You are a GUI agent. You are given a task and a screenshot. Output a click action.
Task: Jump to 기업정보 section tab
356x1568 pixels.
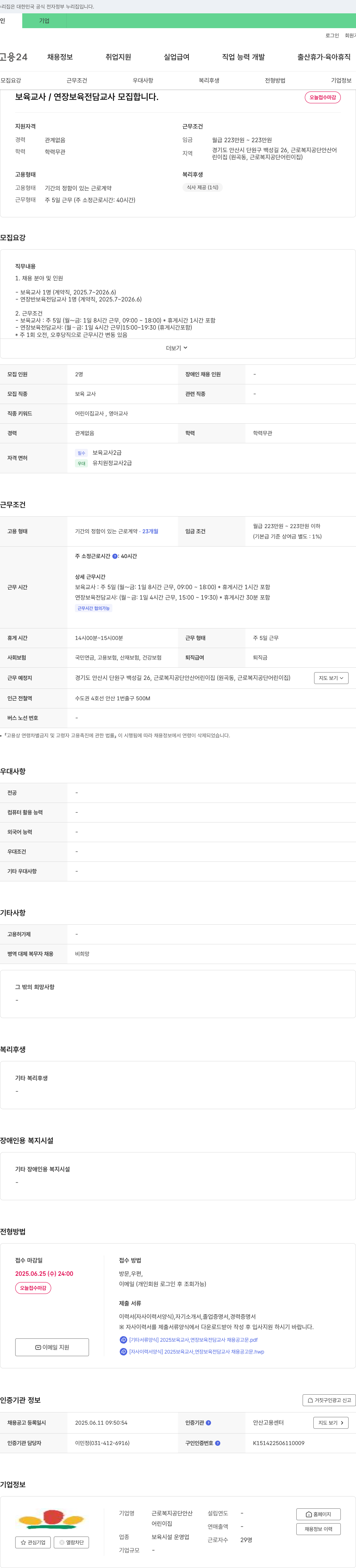[x=341, y=80]
